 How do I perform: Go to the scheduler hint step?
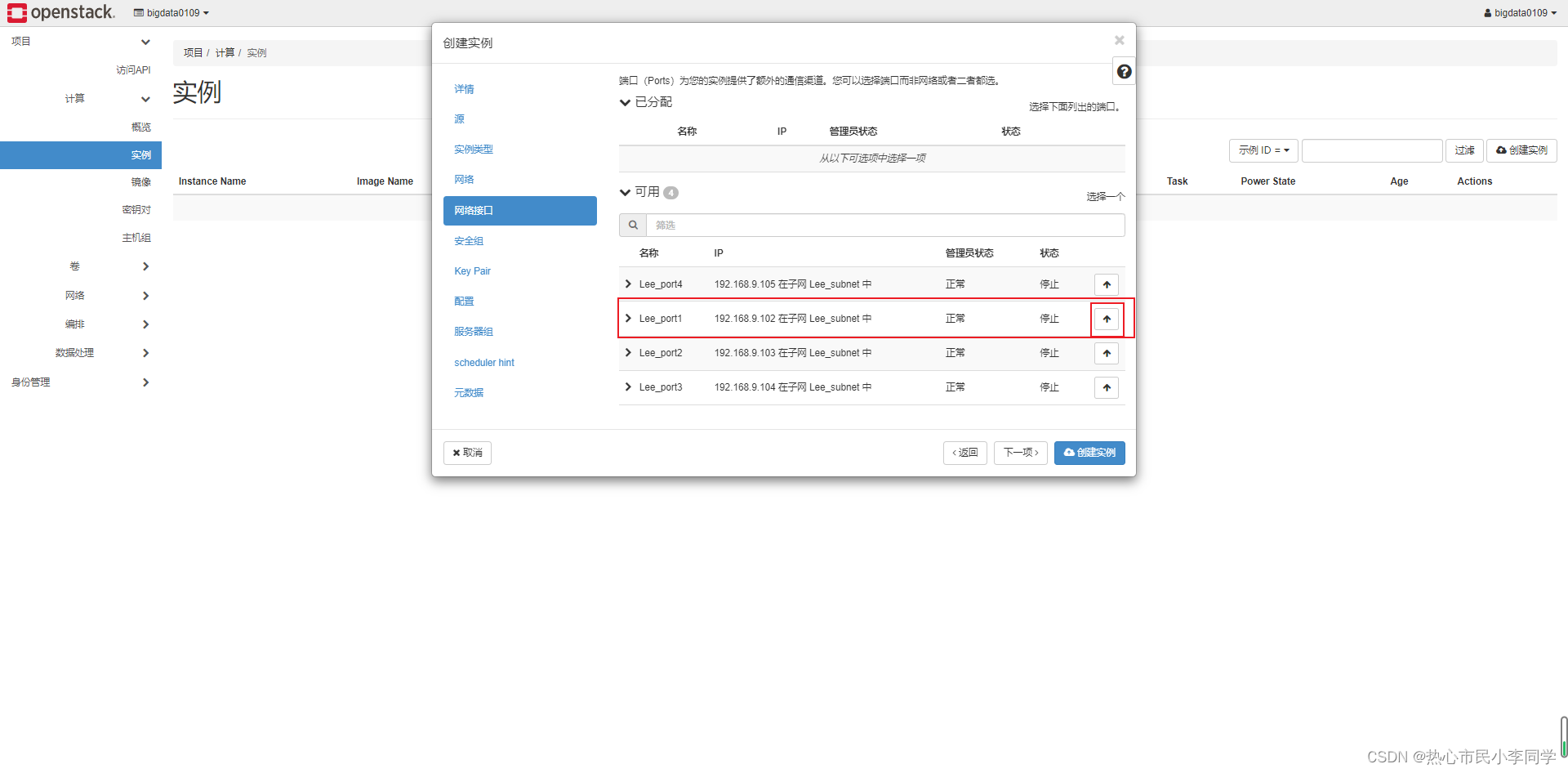coord(484,363)
